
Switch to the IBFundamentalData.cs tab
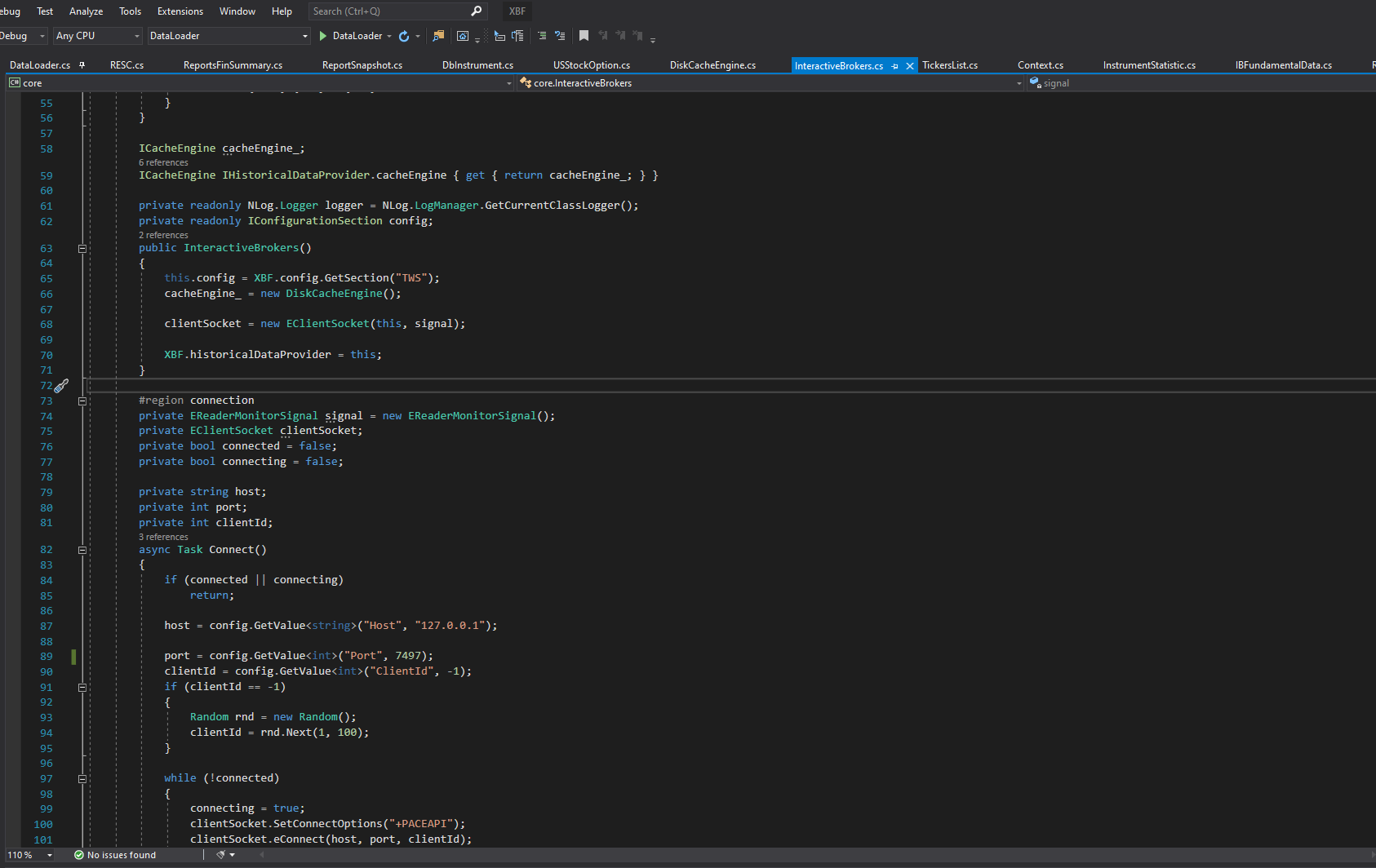1284,65
